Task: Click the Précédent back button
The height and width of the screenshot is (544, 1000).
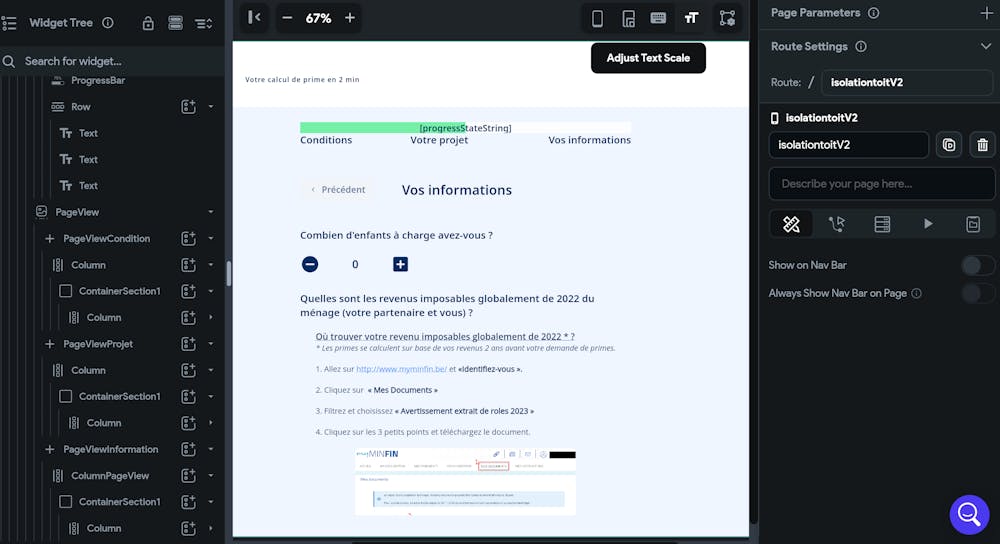Action: [338, 189]
